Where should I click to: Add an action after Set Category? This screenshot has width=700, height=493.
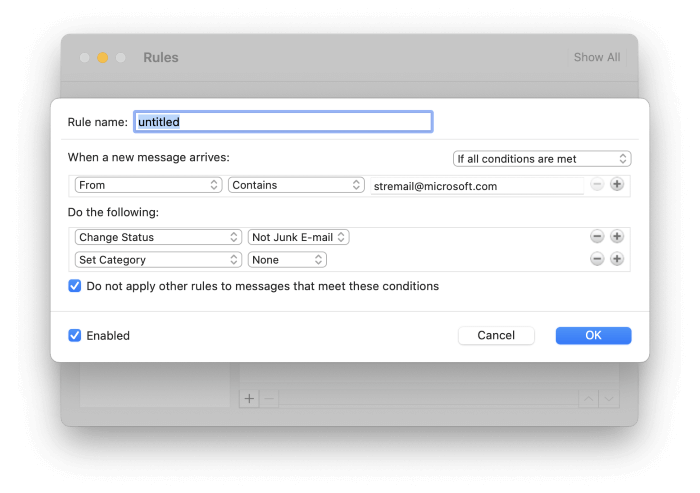click(617, 259)
